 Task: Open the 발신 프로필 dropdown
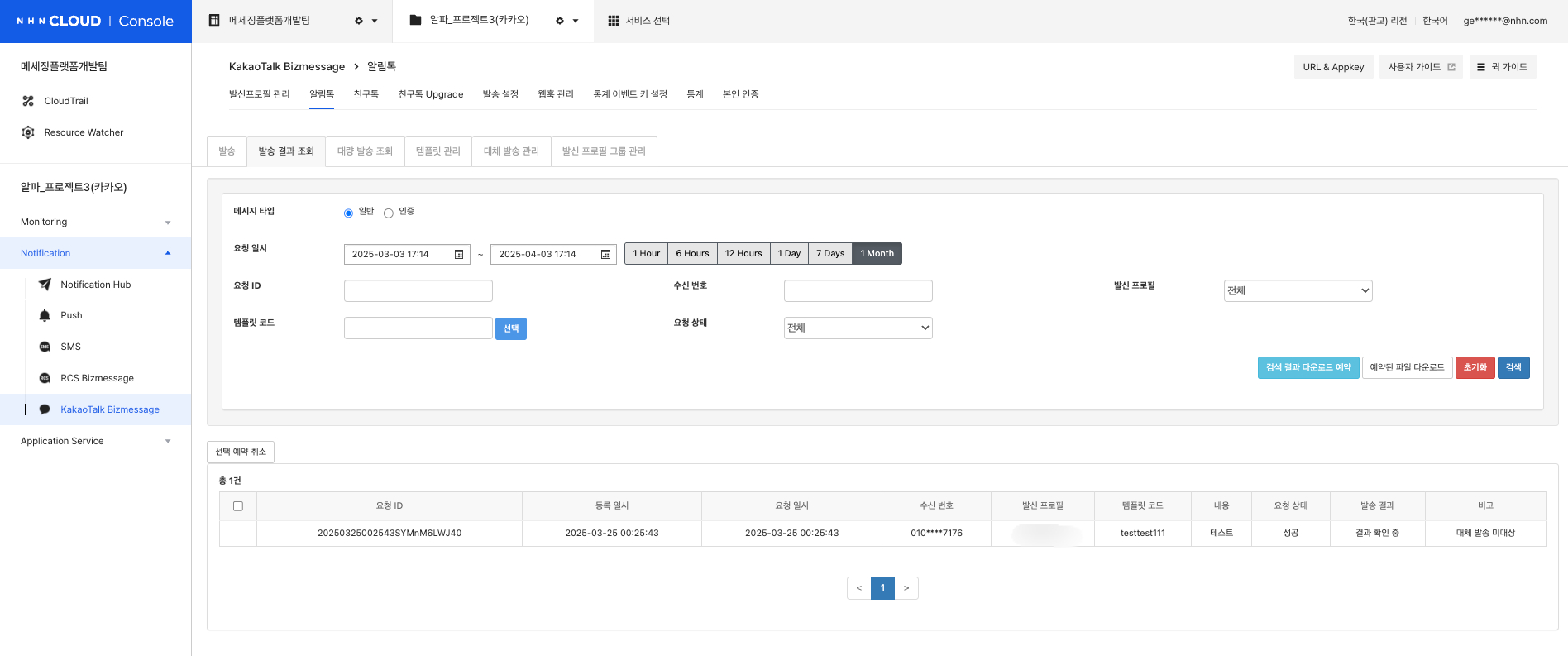pyautogui.click(x=1298, y=290)
